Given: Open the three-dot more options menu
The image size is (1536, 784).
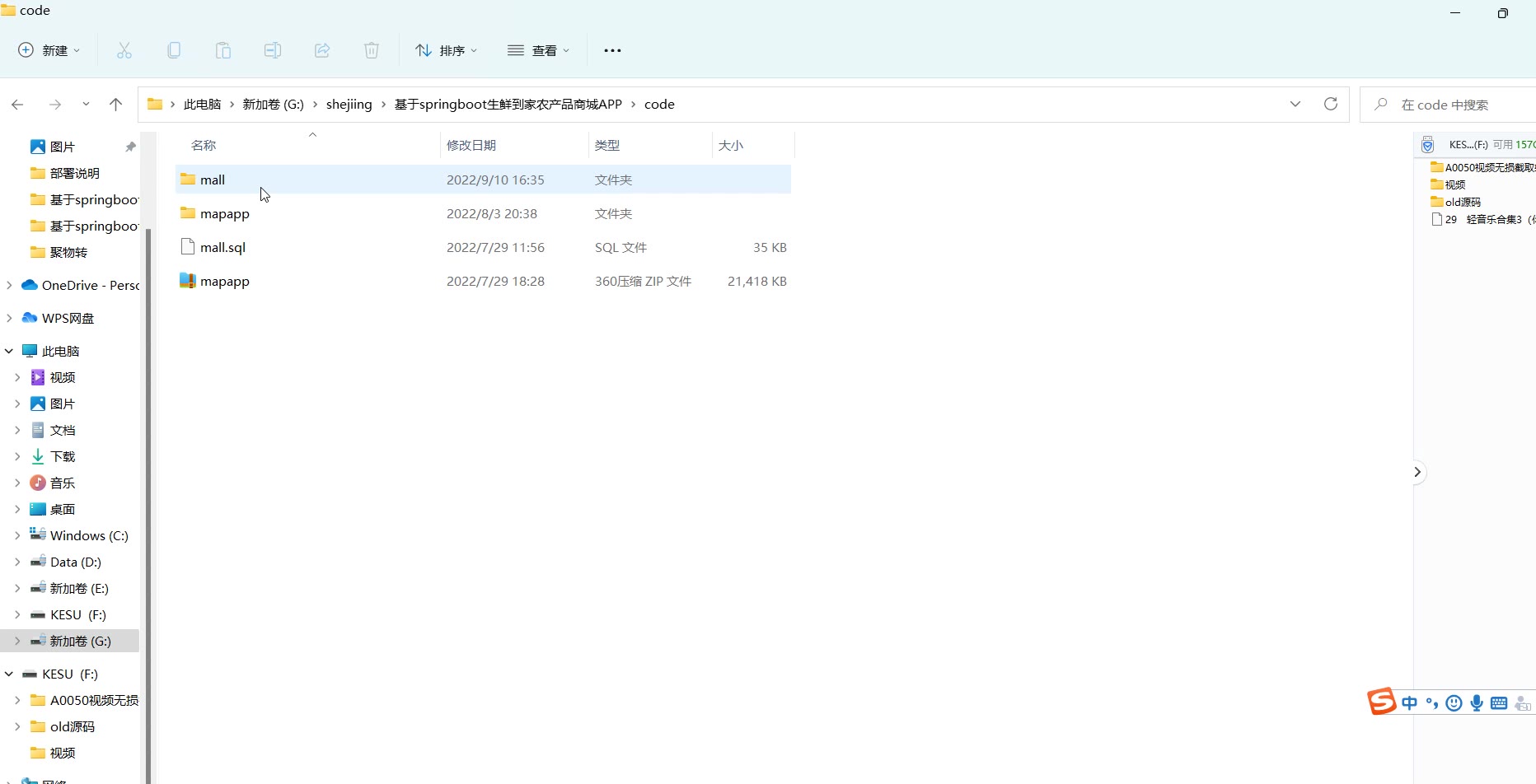Looking at the screenshot, I should point(612,50).
